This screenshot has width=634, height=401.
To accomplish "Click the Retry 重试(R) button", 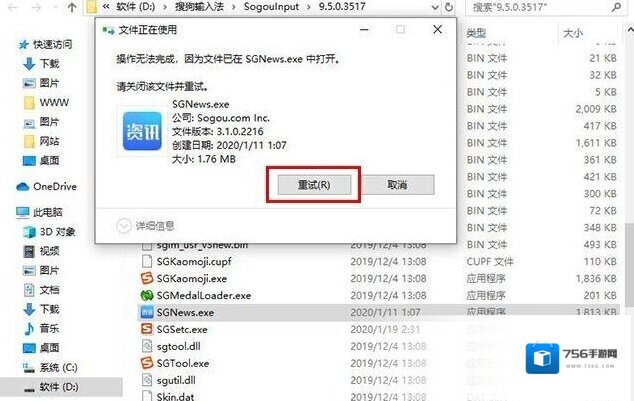I will click(314, 185).
